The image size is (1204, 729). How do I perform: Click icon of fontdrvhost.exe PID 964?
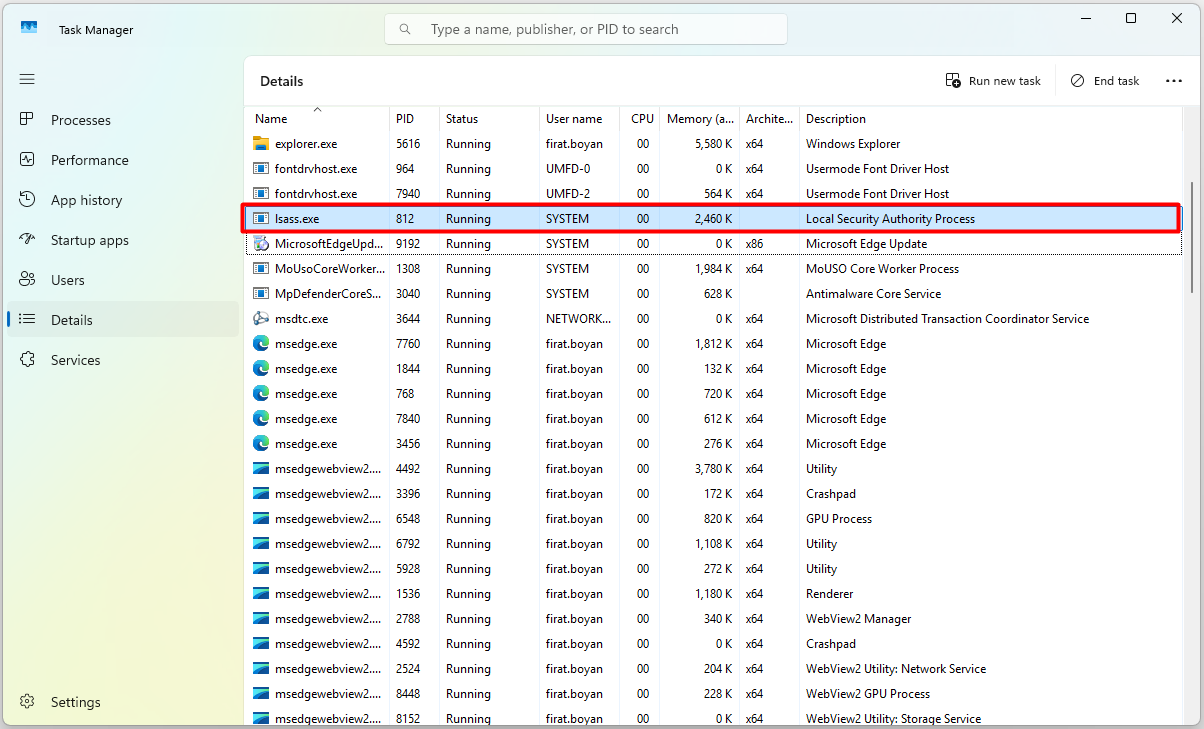click(261, 169)
